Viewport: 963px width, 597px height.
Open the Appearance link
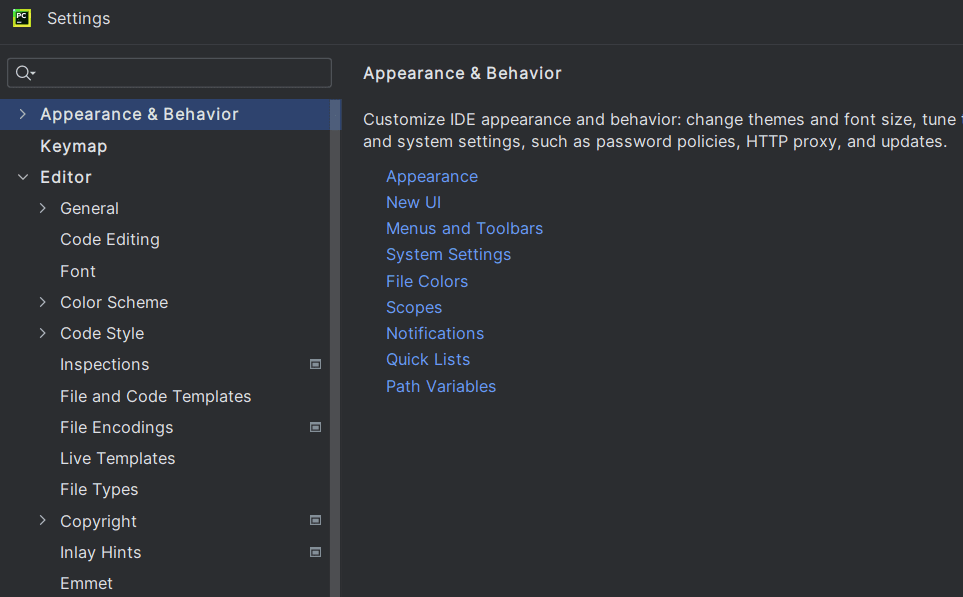coord(432,176)
